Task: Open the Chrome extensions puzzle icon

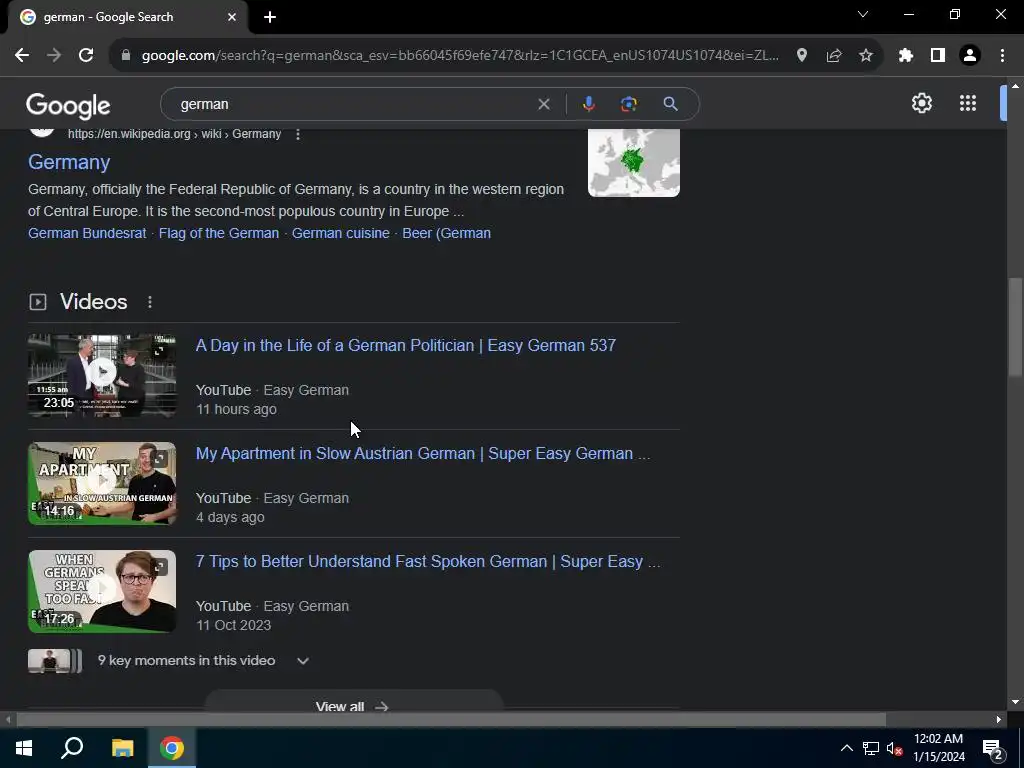Action: [905, 56]
